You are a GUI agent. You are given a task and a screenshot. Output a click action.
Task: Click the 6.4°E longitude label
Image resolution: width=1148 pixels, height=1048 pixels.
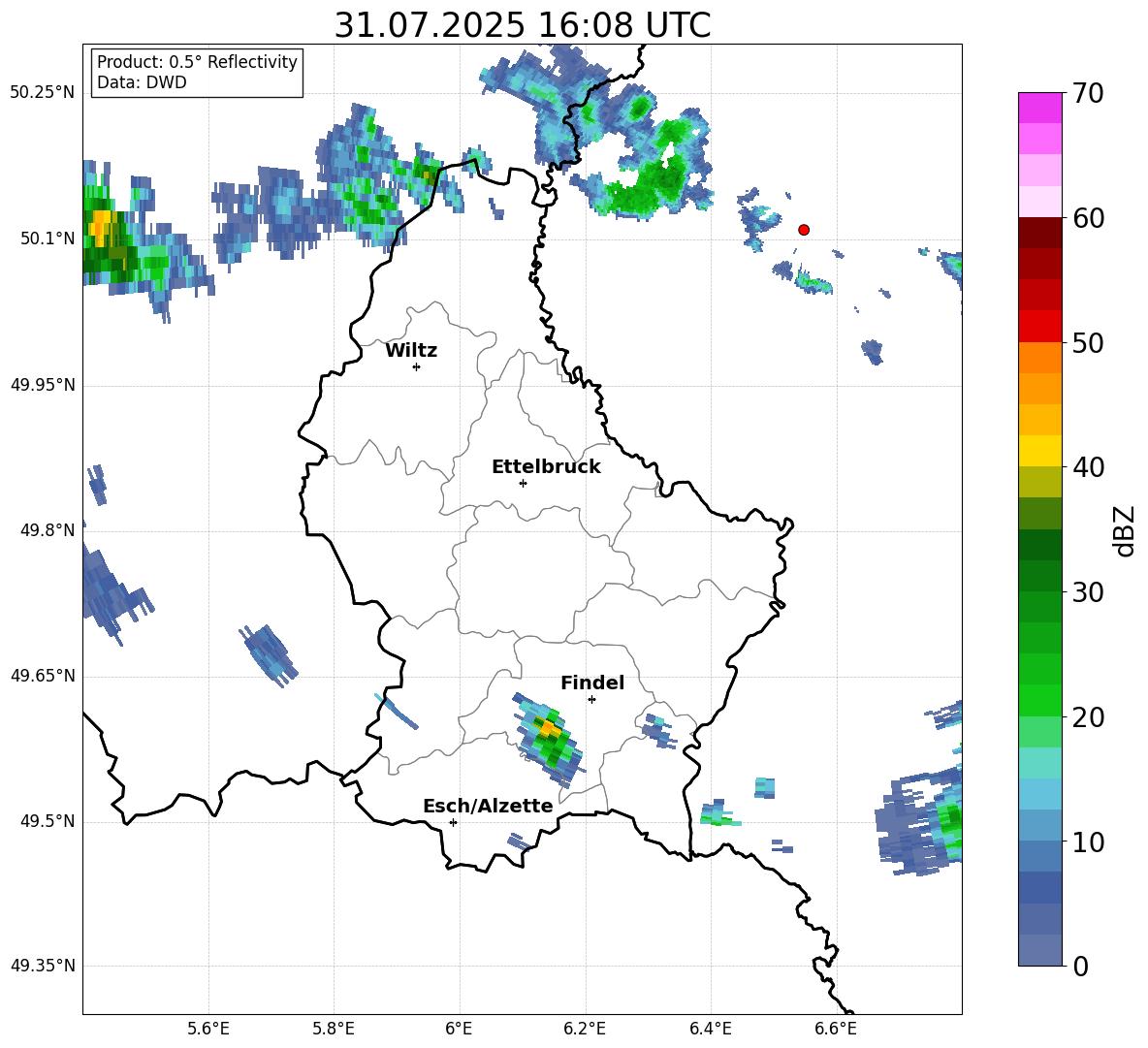[710, 1029]
